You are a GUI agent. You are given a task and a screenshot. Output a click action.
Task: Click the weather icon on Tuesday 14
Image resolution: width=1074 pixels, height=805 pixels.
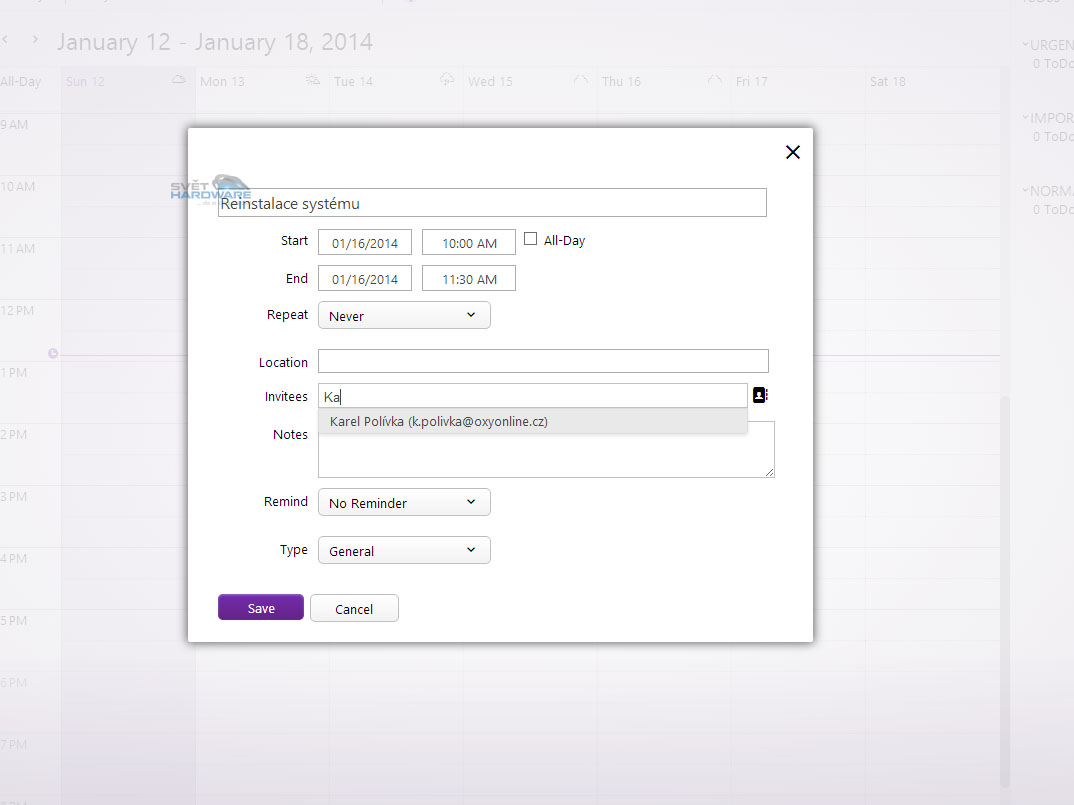click(x=447, y=80)
